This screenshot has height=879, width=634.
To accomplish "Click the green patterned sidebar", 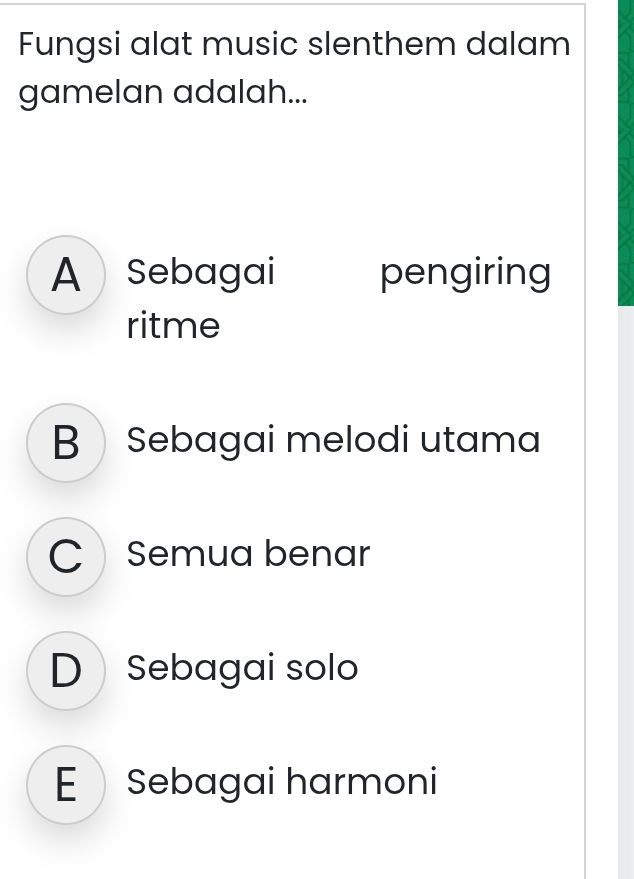I will click(x=624, y=150).
